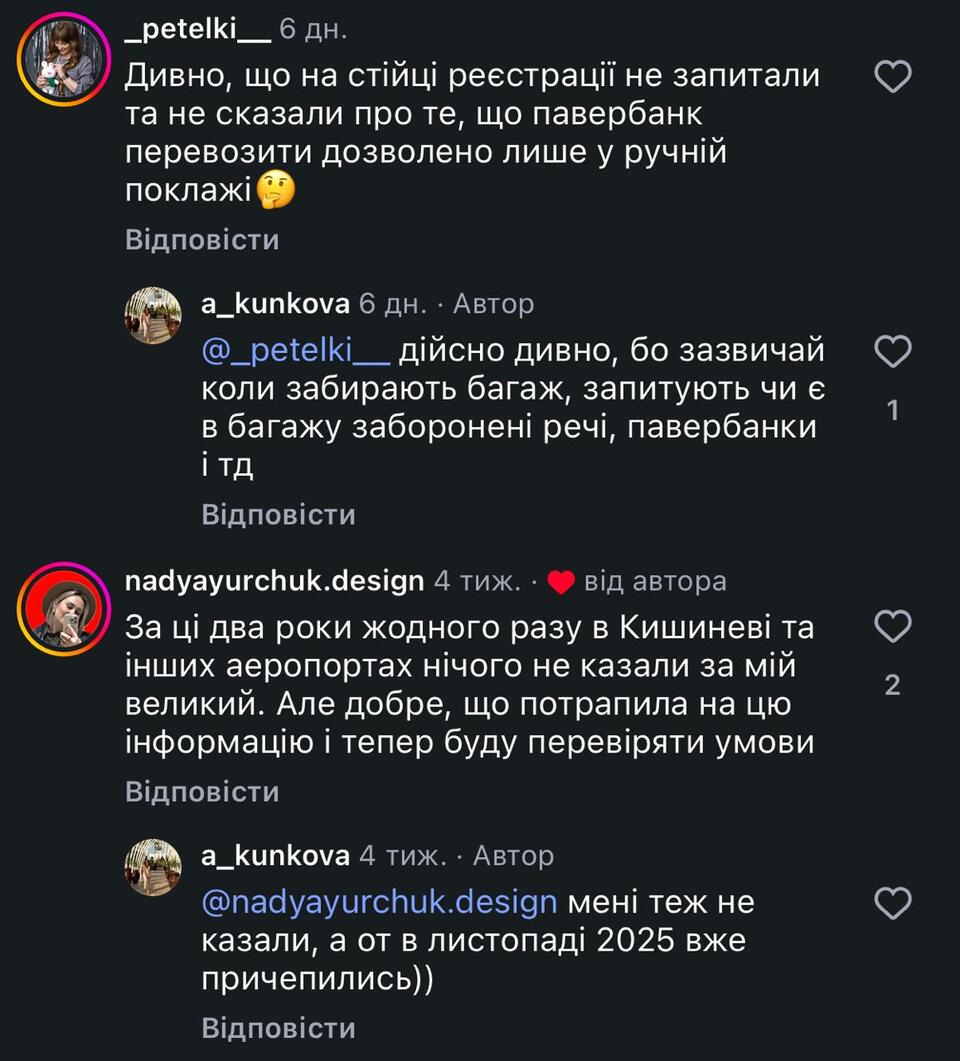Image resolution: width=960 pixels, height=1061 pixels.
Task: Open the nadyayurchuk.design username link
Action: 274,581
